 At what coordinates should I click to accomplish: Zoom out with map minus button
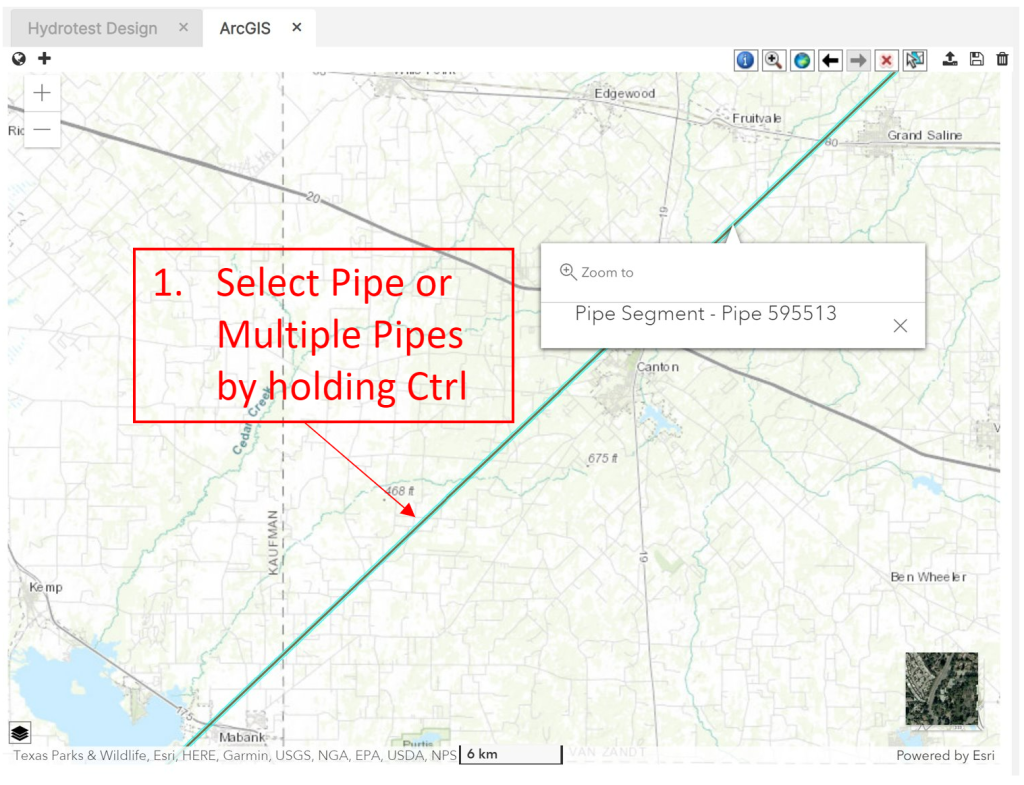pyautogui.click(x=42, y=129)
